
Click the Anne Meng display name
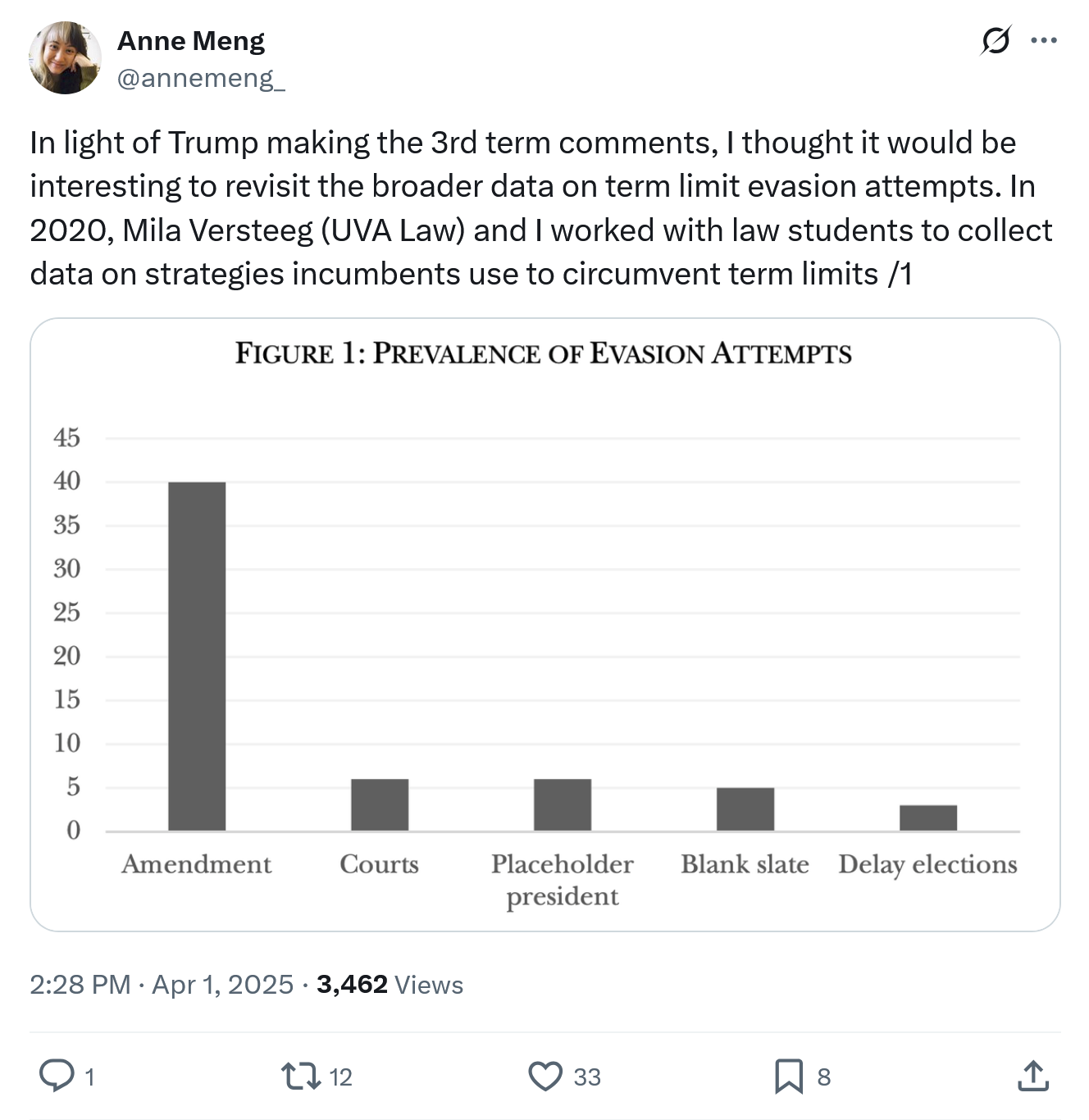coord(191,40)
